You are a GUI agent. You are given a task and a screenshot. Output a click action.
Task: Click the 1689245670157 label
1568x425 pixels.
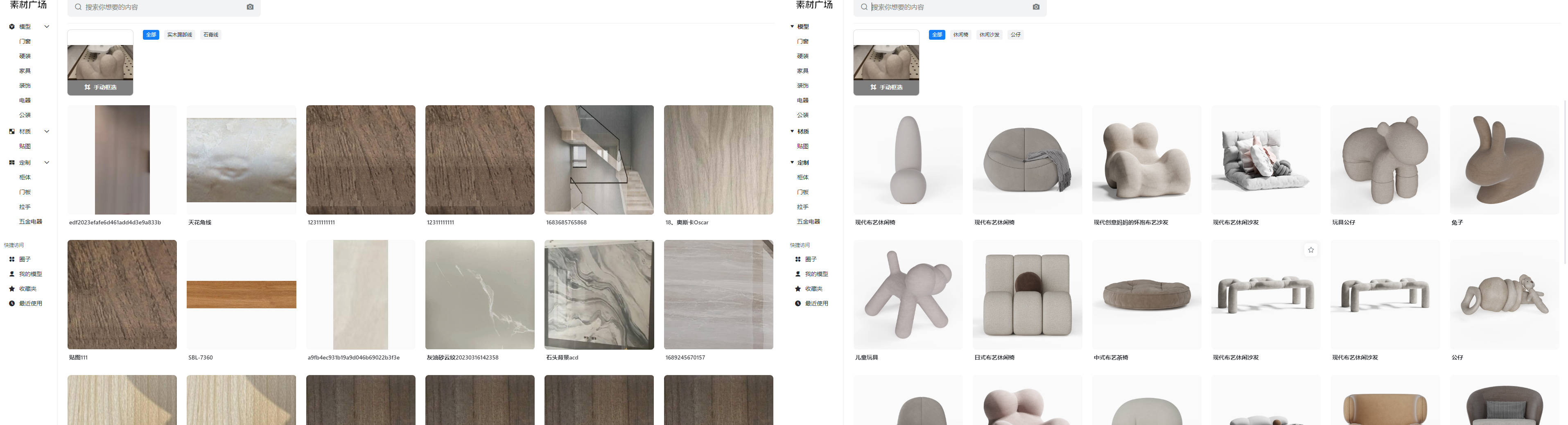point(685,358)
